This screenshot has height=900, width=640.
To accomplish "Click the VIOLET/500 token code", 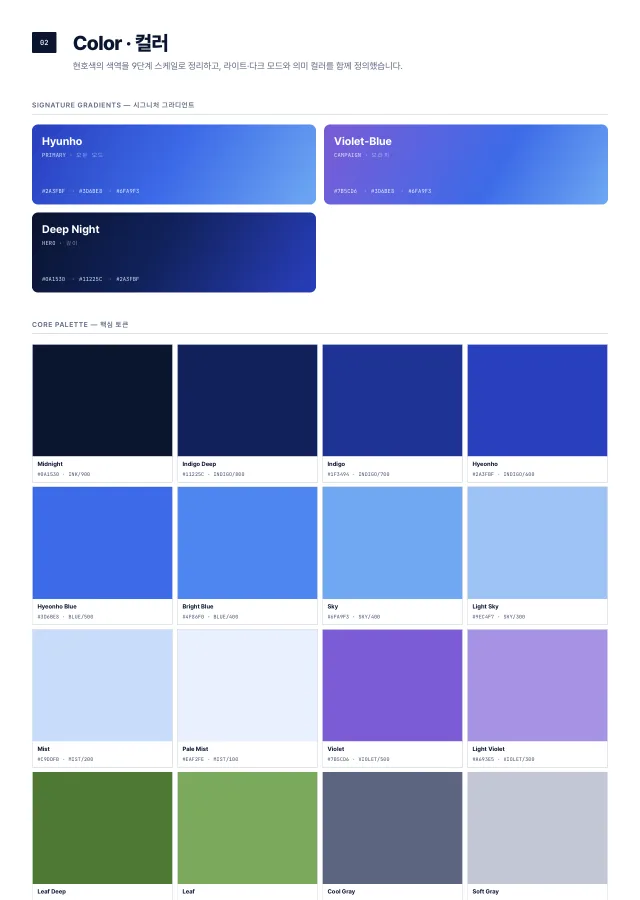I will (374, 759).
